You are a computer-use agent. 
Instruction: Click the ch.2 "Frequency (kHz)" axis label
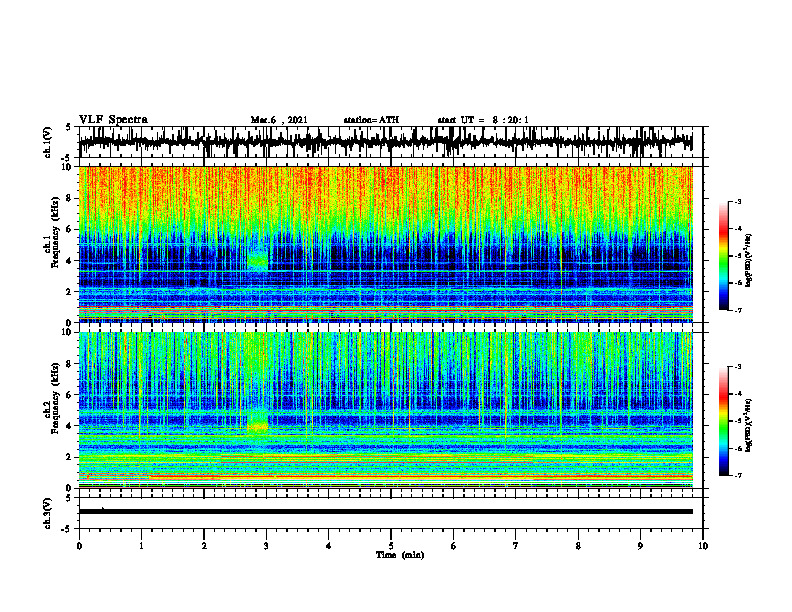55,398
